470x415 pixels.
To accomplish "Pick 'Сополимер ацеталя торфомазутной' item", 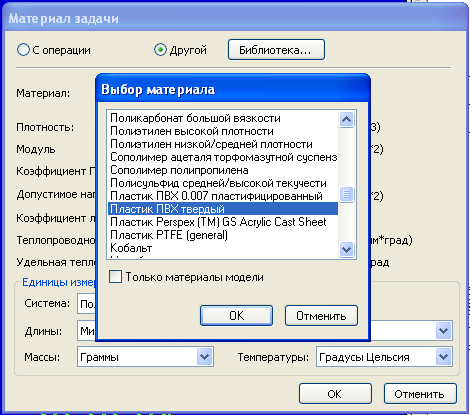I will click(x=223, y=157).
